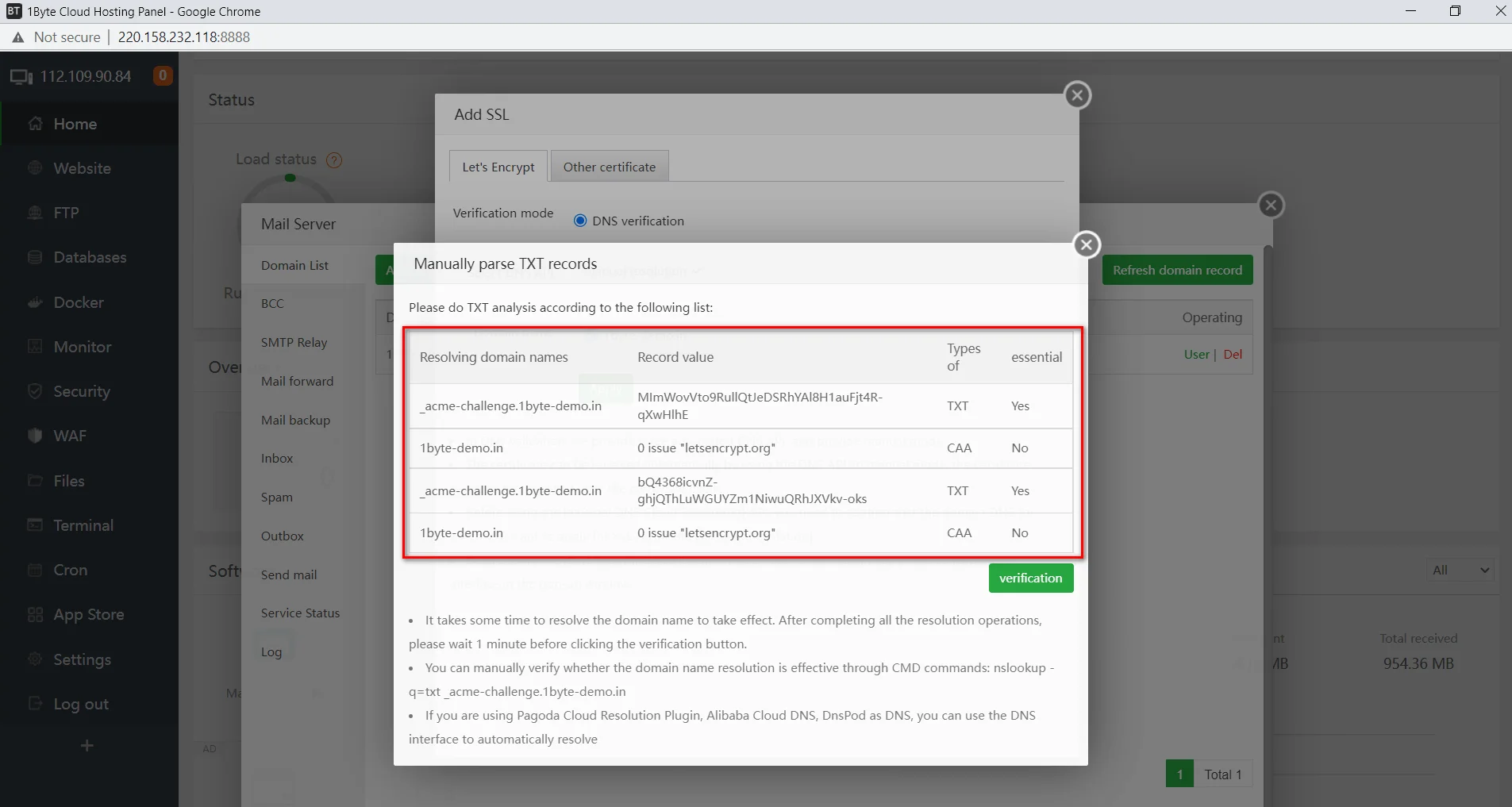Click the plus icon below Log out
1512x807 pixels.
pyautogui.click(x=87, y=745)
